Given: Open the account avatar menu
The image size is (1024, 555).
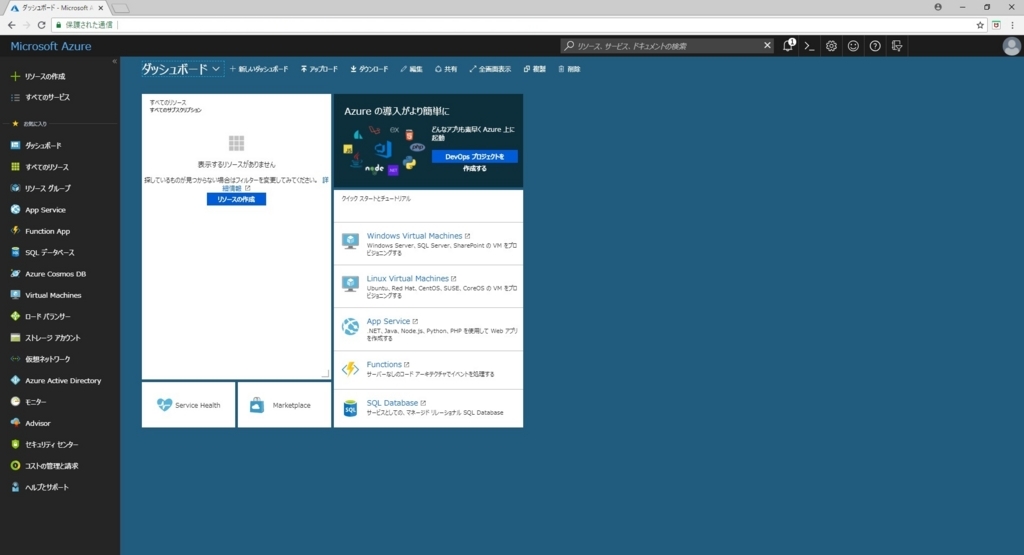Looking at the screenshot, I should (1011, 46).
